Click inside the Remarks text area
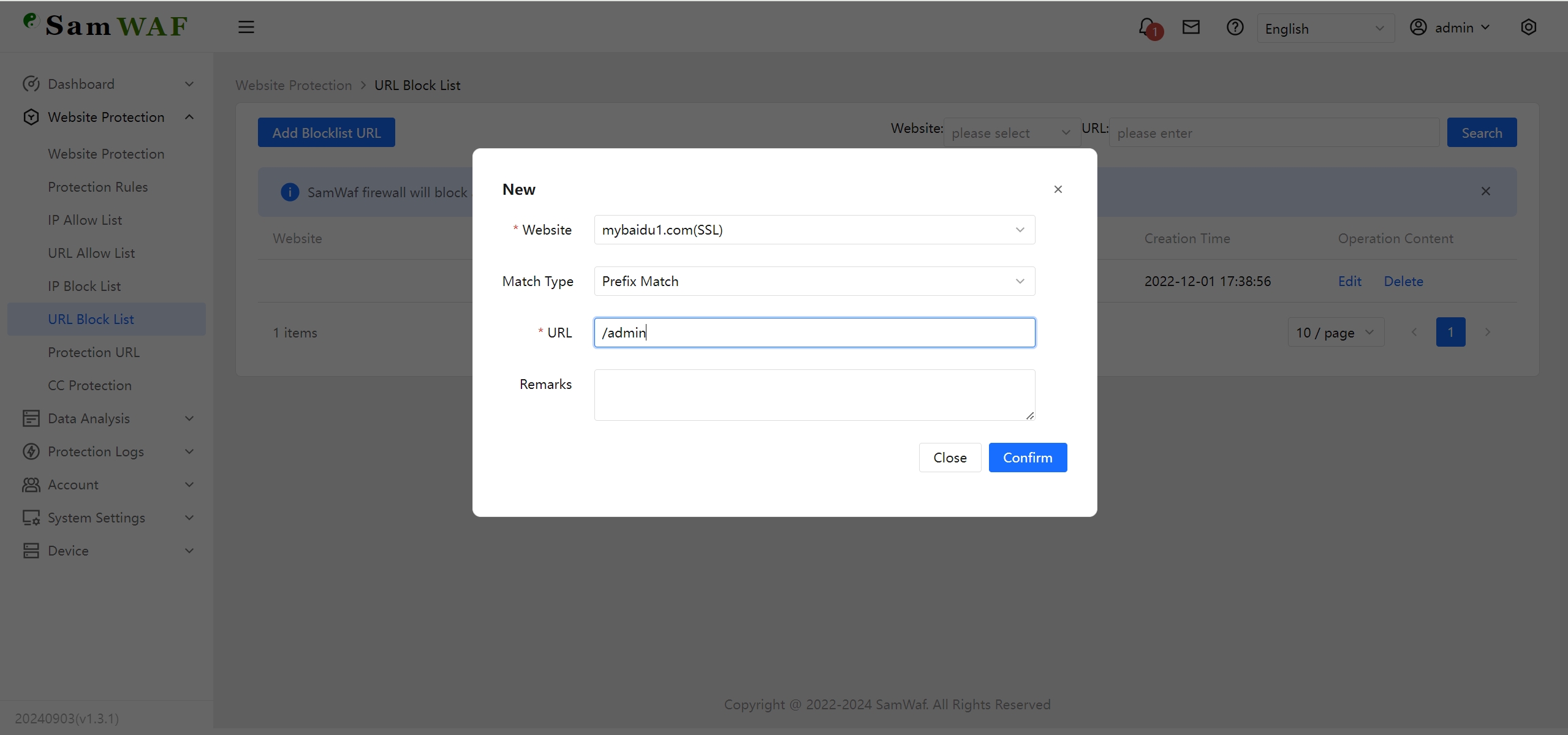This screenshot has height=735, width=1568. point(814,394)
